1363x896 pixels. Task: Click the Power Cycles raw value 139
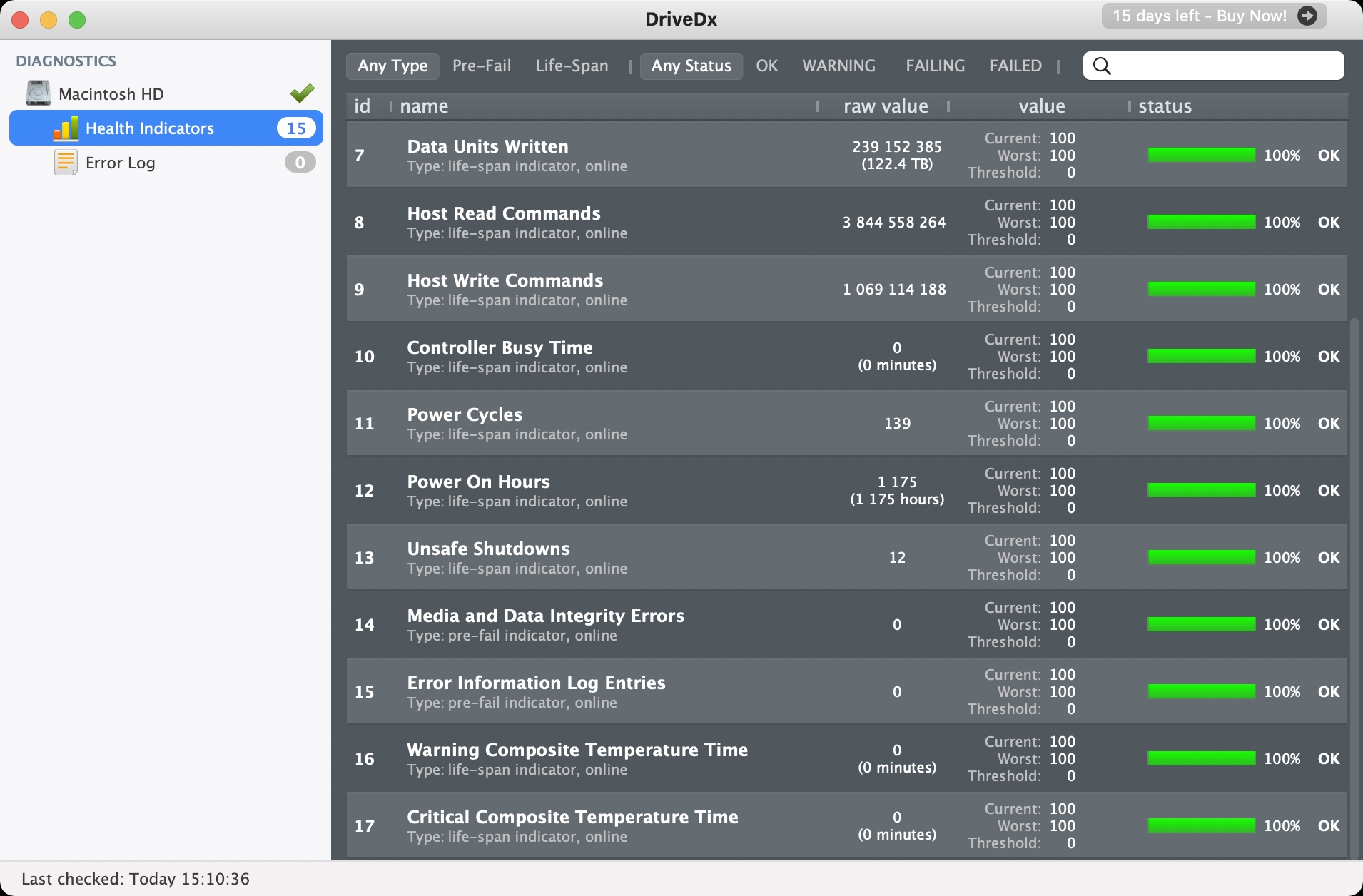[897, 423]
